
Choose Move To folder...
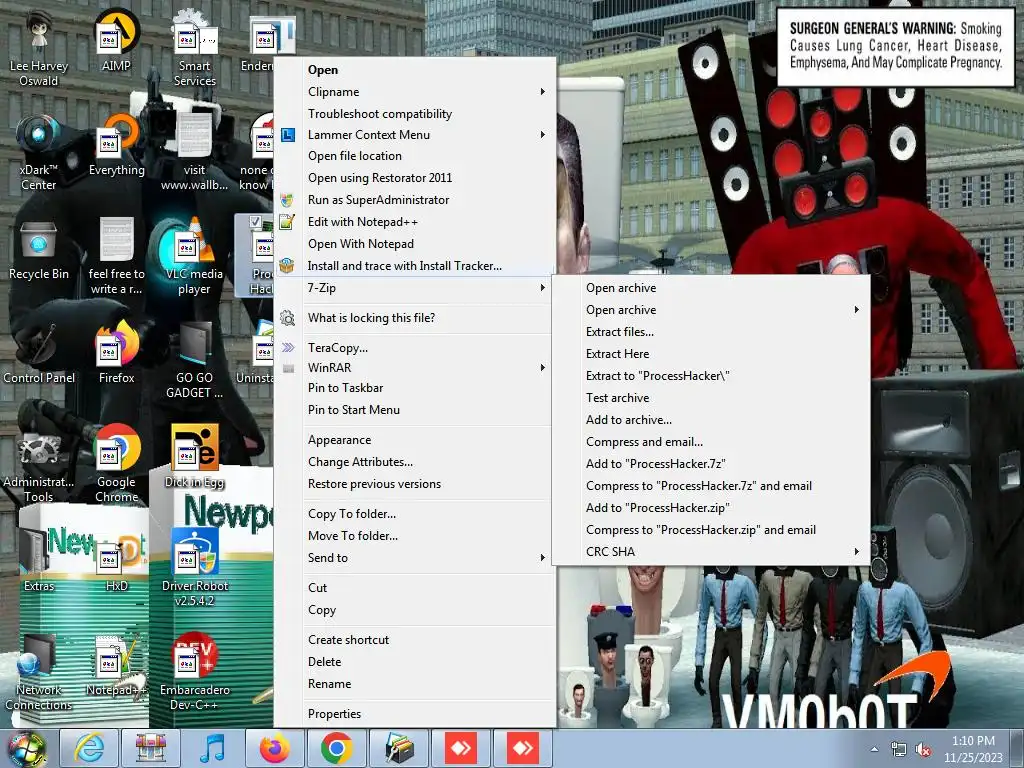pos(416,536)
